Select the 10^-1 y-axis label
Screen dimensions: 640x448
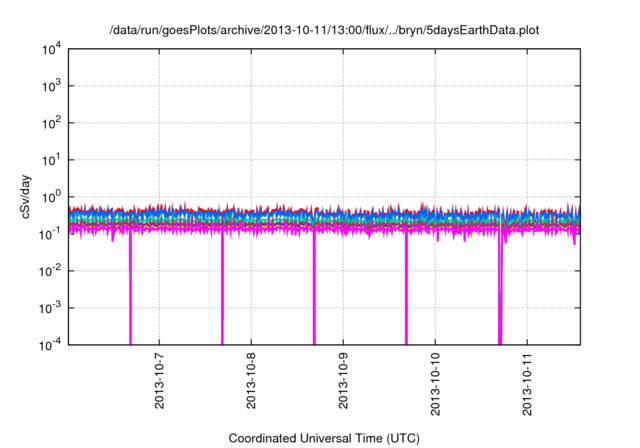click(50, 234)
